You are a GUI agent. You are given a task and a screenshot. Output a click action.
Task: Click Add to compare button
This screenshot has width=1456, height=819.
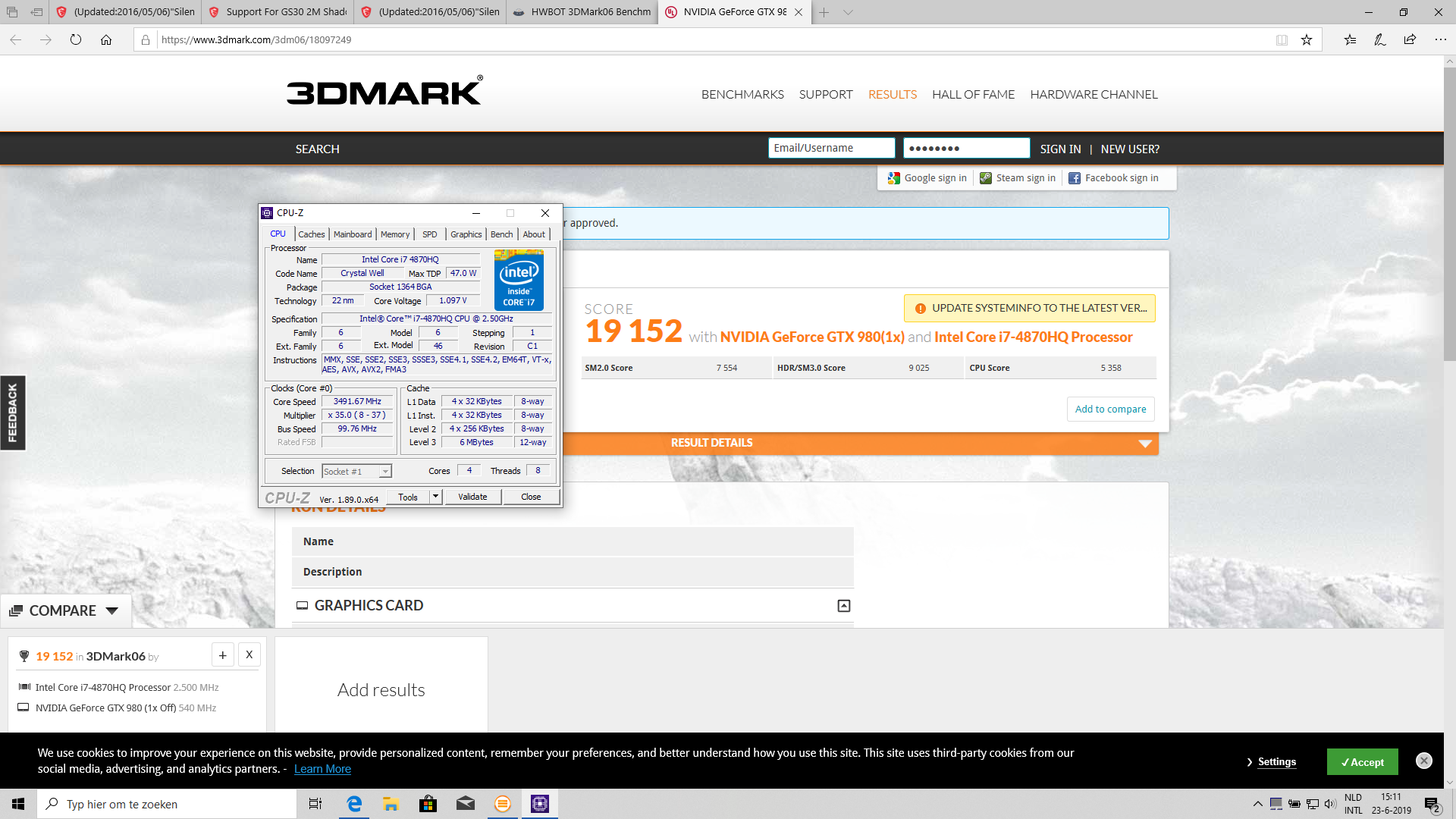[1110, 409]
